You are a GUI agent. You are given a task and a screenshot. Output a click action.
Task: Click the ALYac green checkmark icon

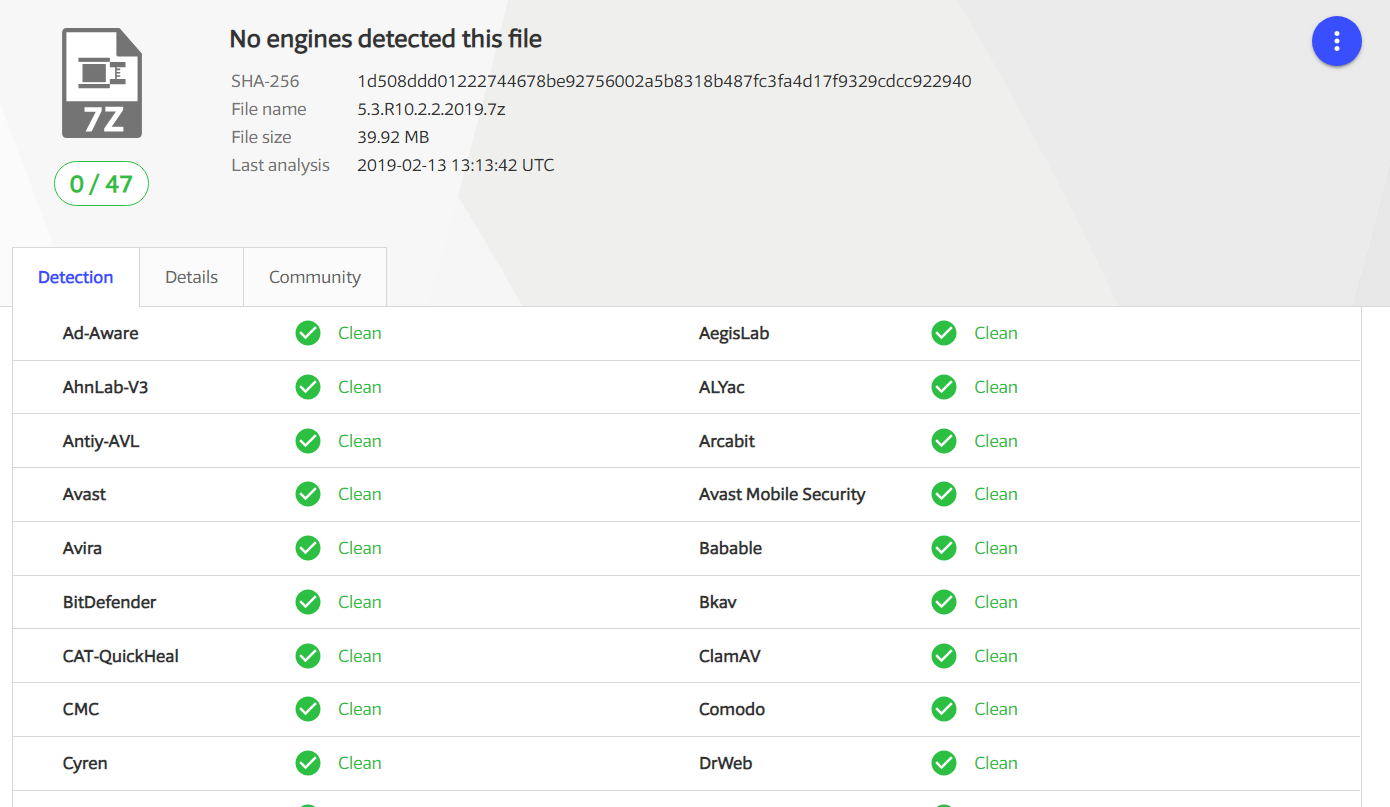[944, 387]
